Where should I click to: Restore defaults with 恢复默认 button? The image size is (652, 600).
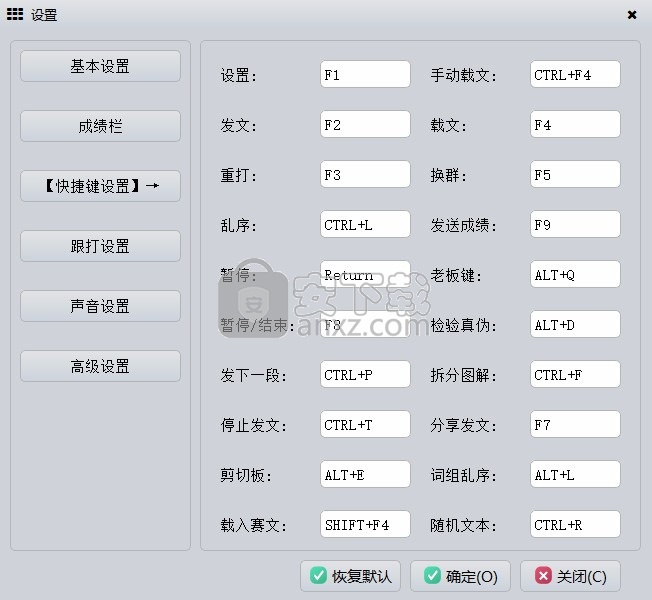[351, 576]
